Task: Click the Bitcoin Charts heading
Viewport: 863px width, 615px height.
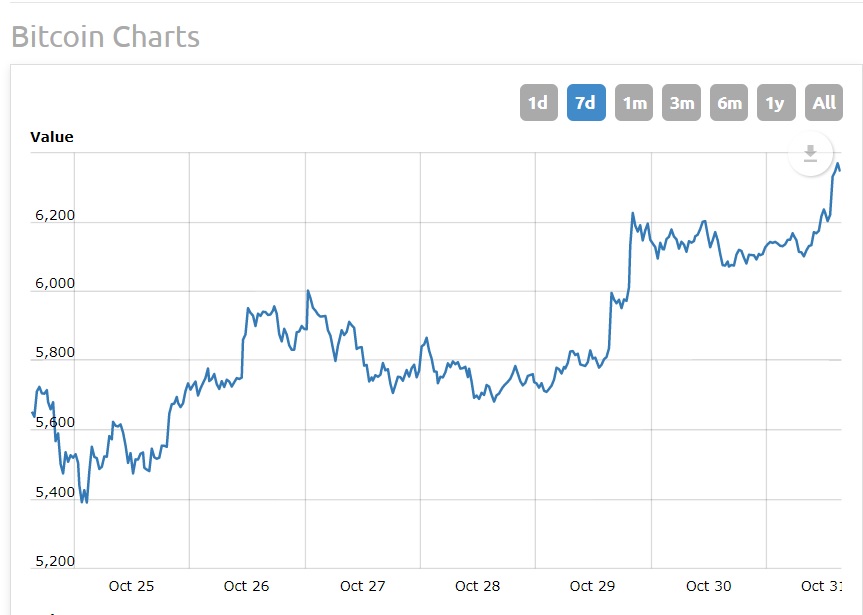Action: [x=105, y=37]
